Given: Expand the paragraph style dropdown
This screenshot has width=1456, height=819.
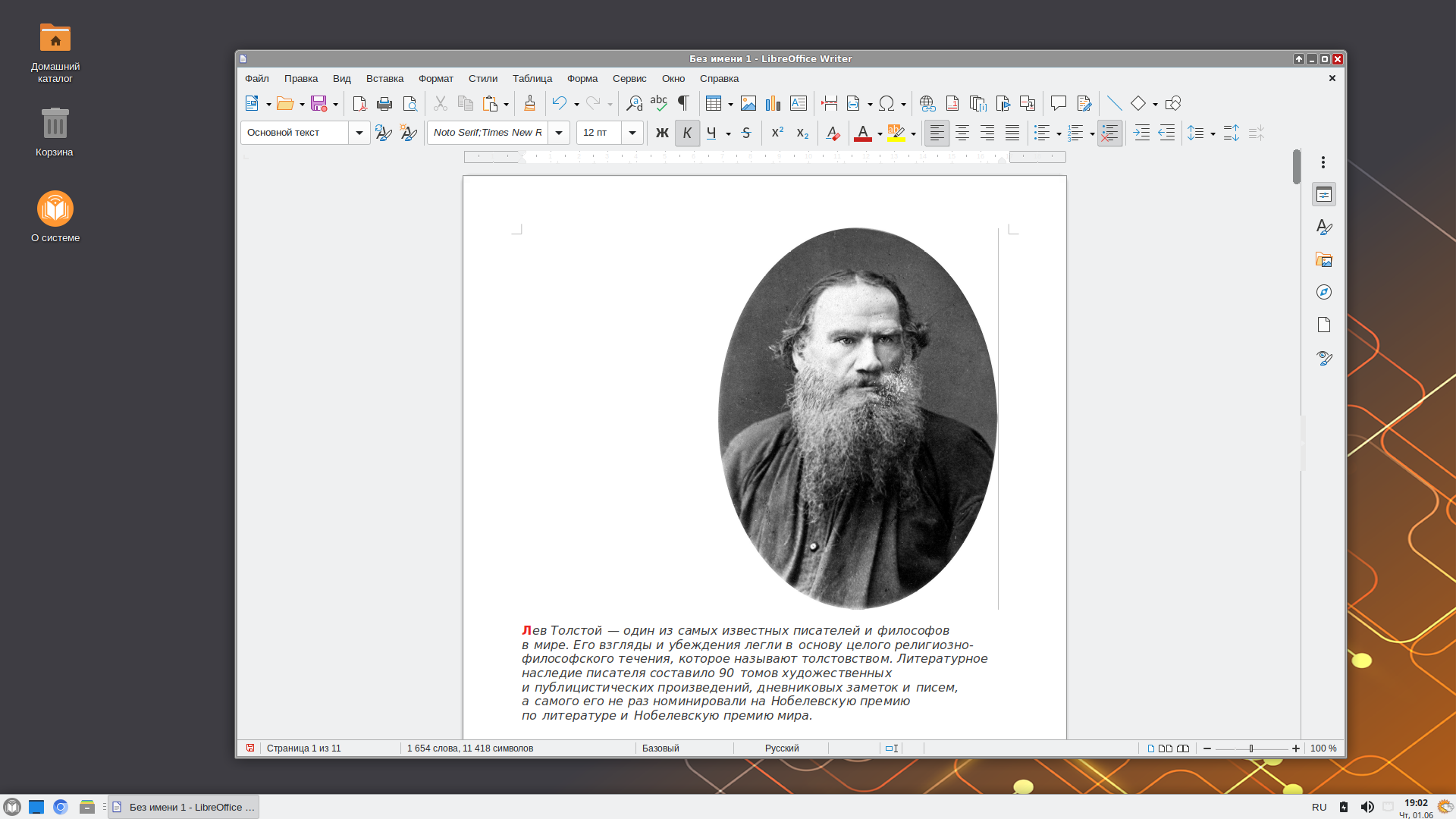Looking at the screenshot, I should point(359,133).
